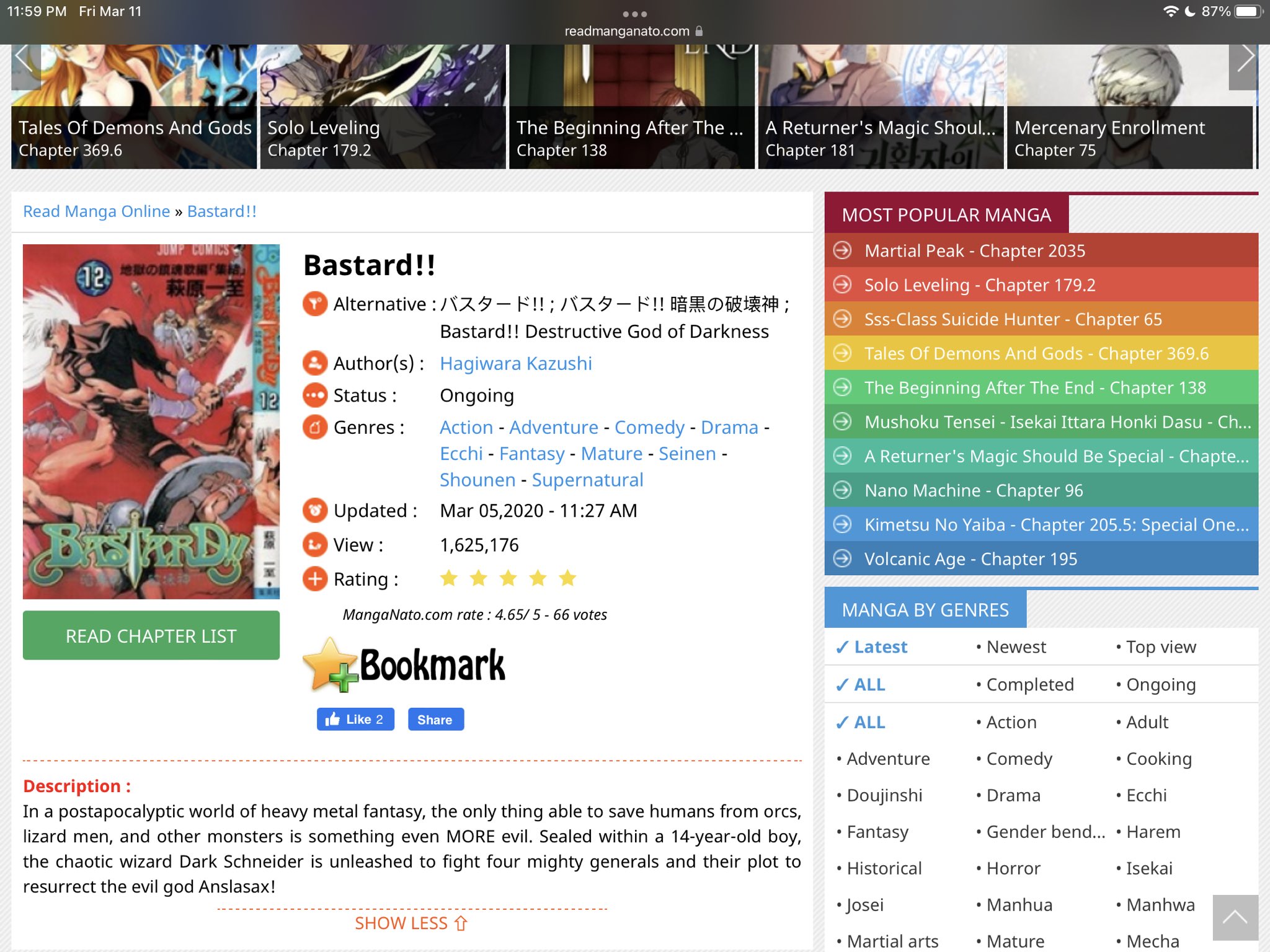This screenshot has width=1270, height=952.
Task: Open Read Manga Online breadcrumb
Action: 96,211
